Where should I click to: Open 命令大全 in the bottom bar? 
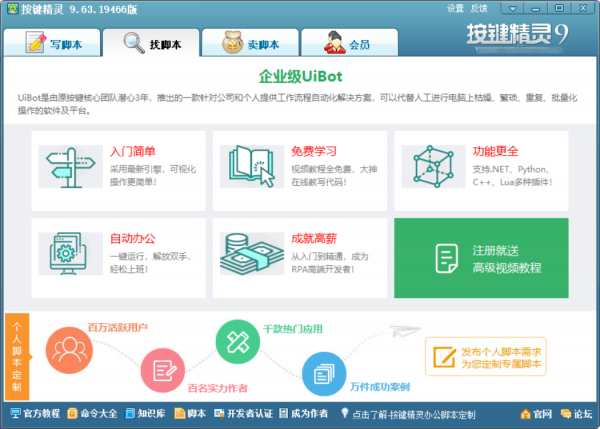click(x=92, y=414)
